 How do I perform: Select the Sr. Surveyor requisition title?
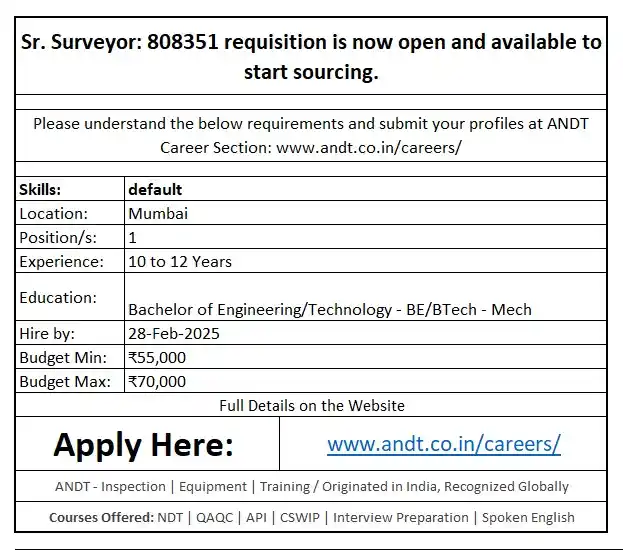coord(311,58)
